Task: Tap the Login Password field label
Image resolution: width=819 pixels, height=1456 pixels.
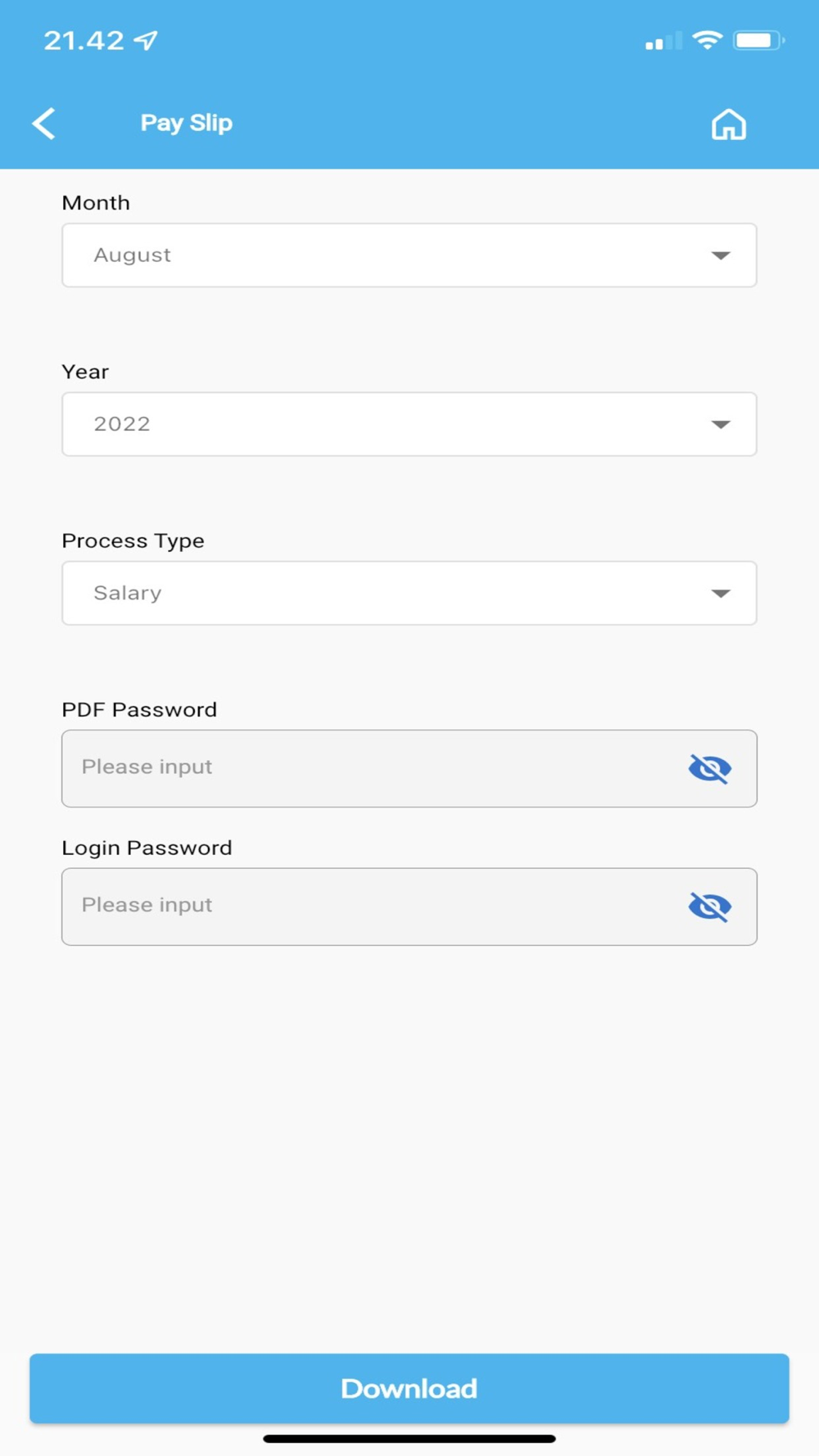Action: pyautogui.click(x=147, y=848)
